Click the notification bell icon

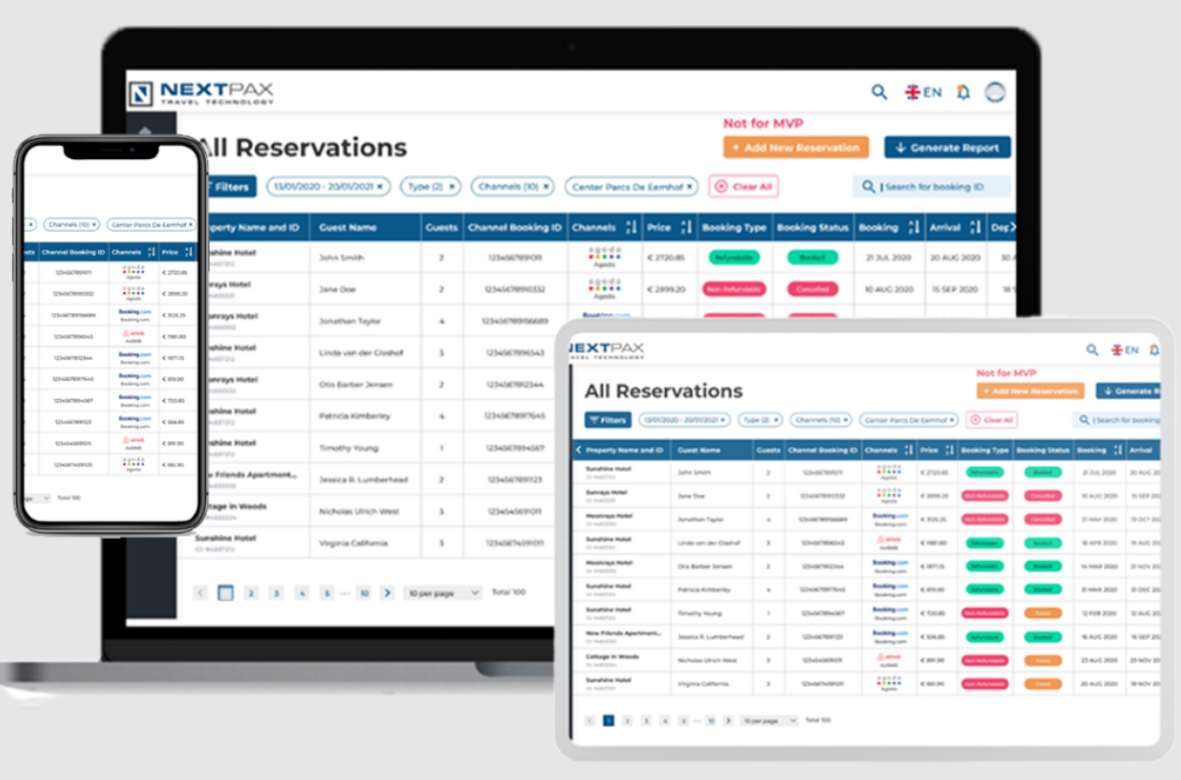[963, 92]
